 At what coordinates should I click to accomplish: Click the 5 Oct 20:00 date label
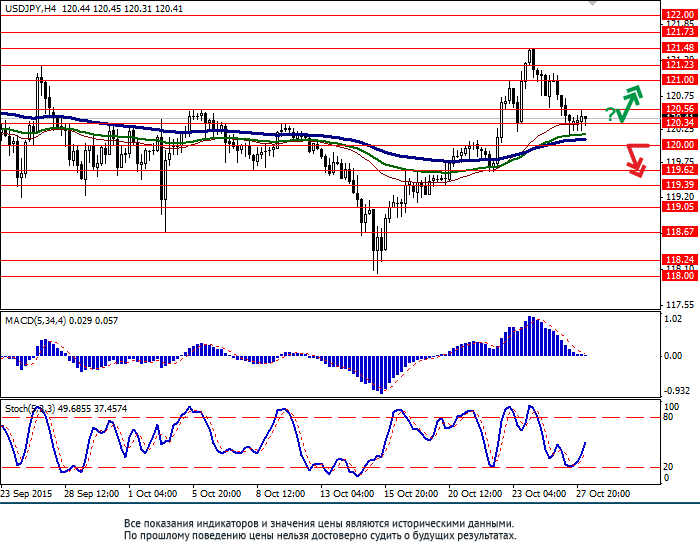[x=217, y=494]
